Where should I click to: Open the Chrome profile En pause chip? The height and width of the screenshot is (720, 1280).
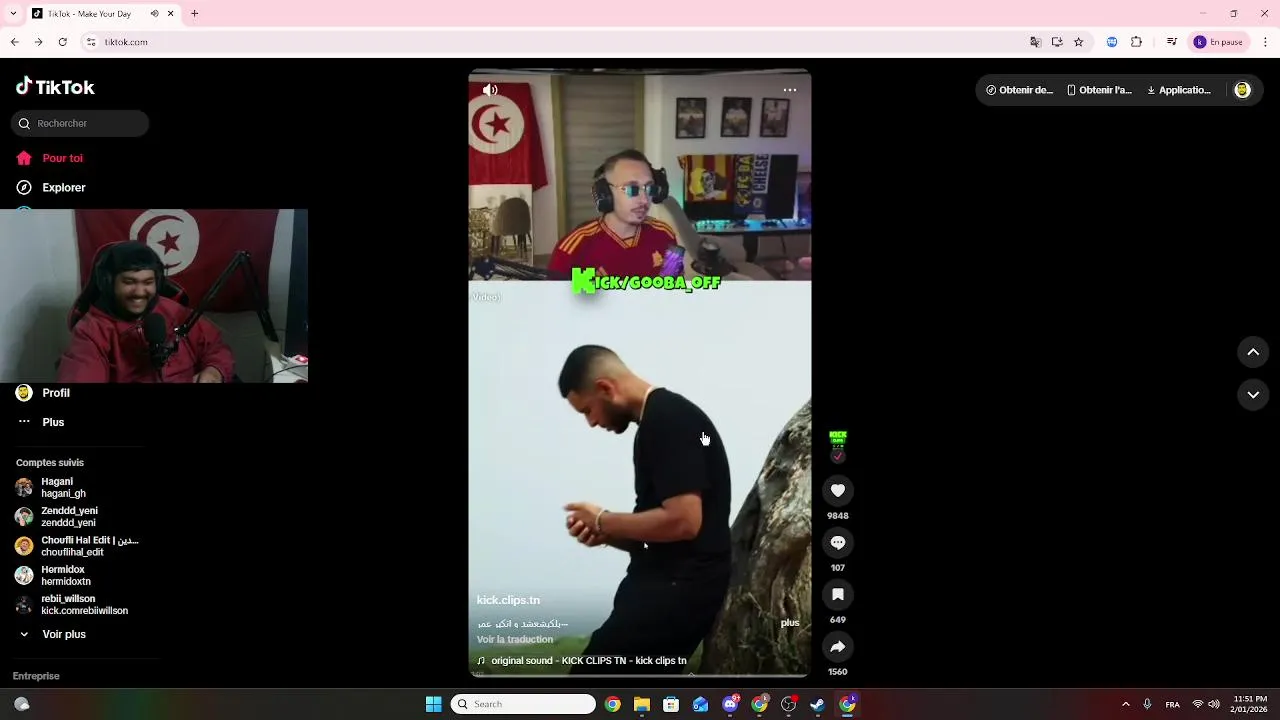(x=1219, y=42)
